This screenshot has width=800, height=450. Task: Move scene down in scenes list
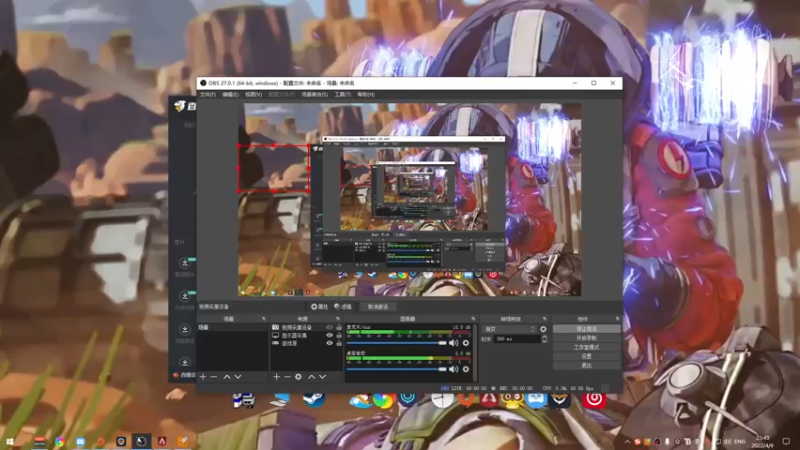pyautogui.click(x=238, y=377)
